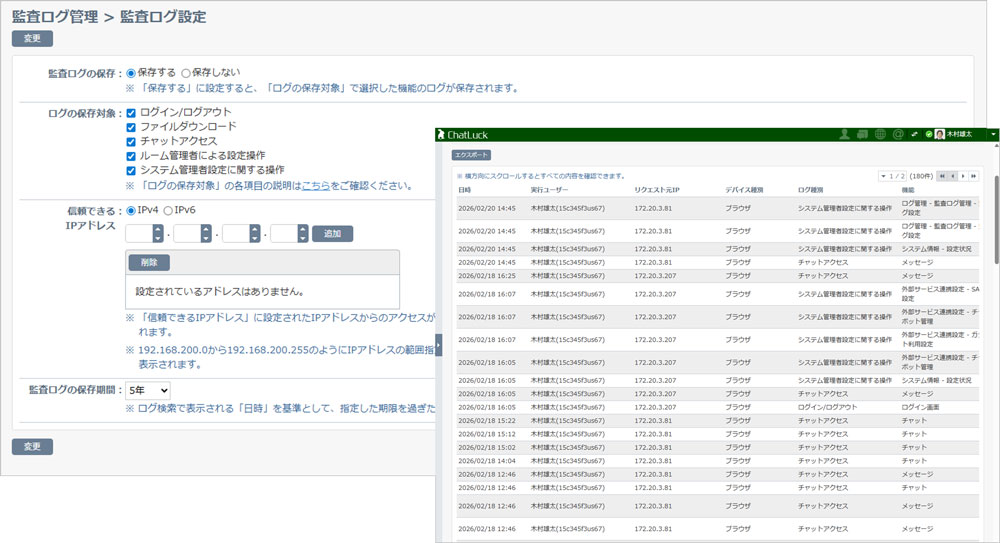Screen dimensions: 1000x543
Task: Open the 監査ログの保存期間 5年 dropdown
Action: (148, 391)
